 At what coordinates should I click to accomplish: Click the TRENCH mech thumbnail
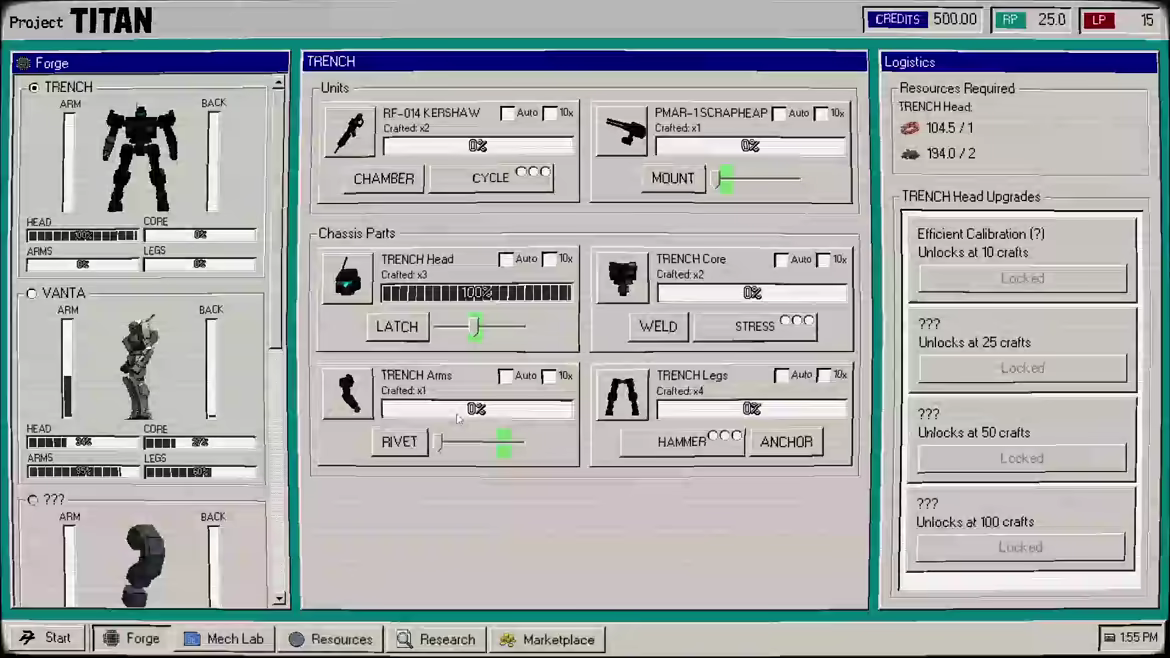(140, 157)
